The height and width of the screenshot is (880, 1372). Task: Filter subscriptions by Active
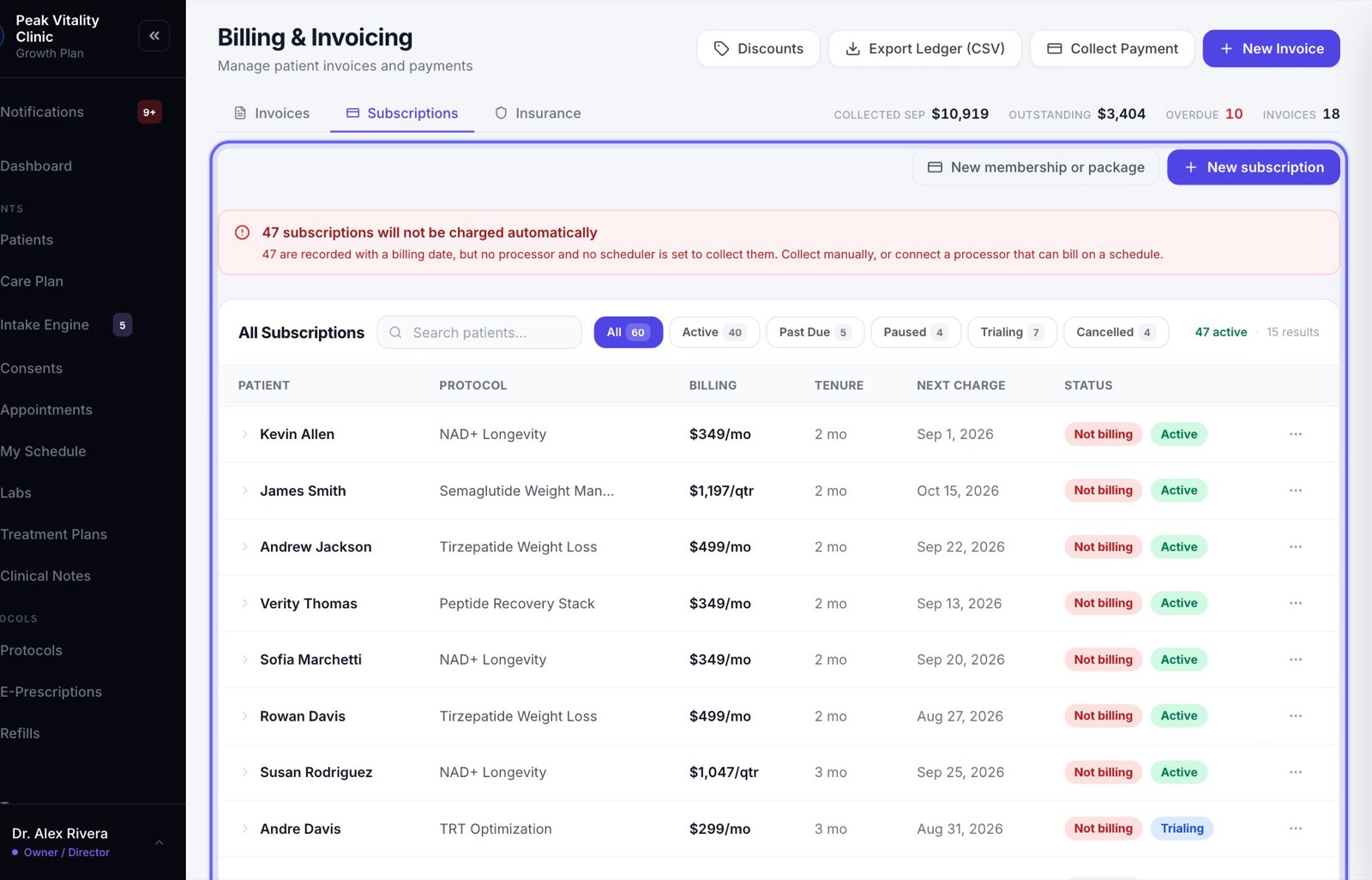tap(713, 332)
